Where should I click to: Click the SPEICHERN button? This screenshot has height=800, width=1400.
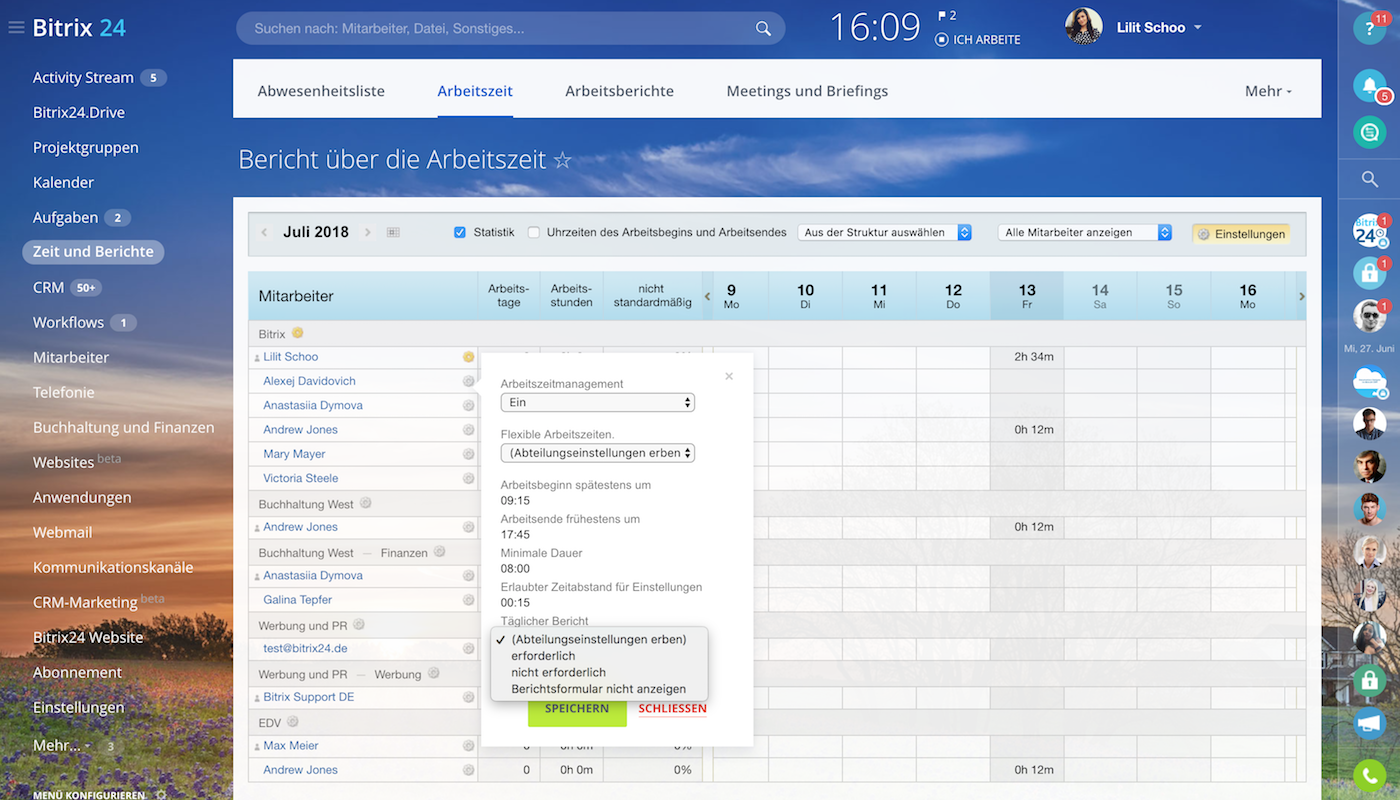click(x=577, y=709)
